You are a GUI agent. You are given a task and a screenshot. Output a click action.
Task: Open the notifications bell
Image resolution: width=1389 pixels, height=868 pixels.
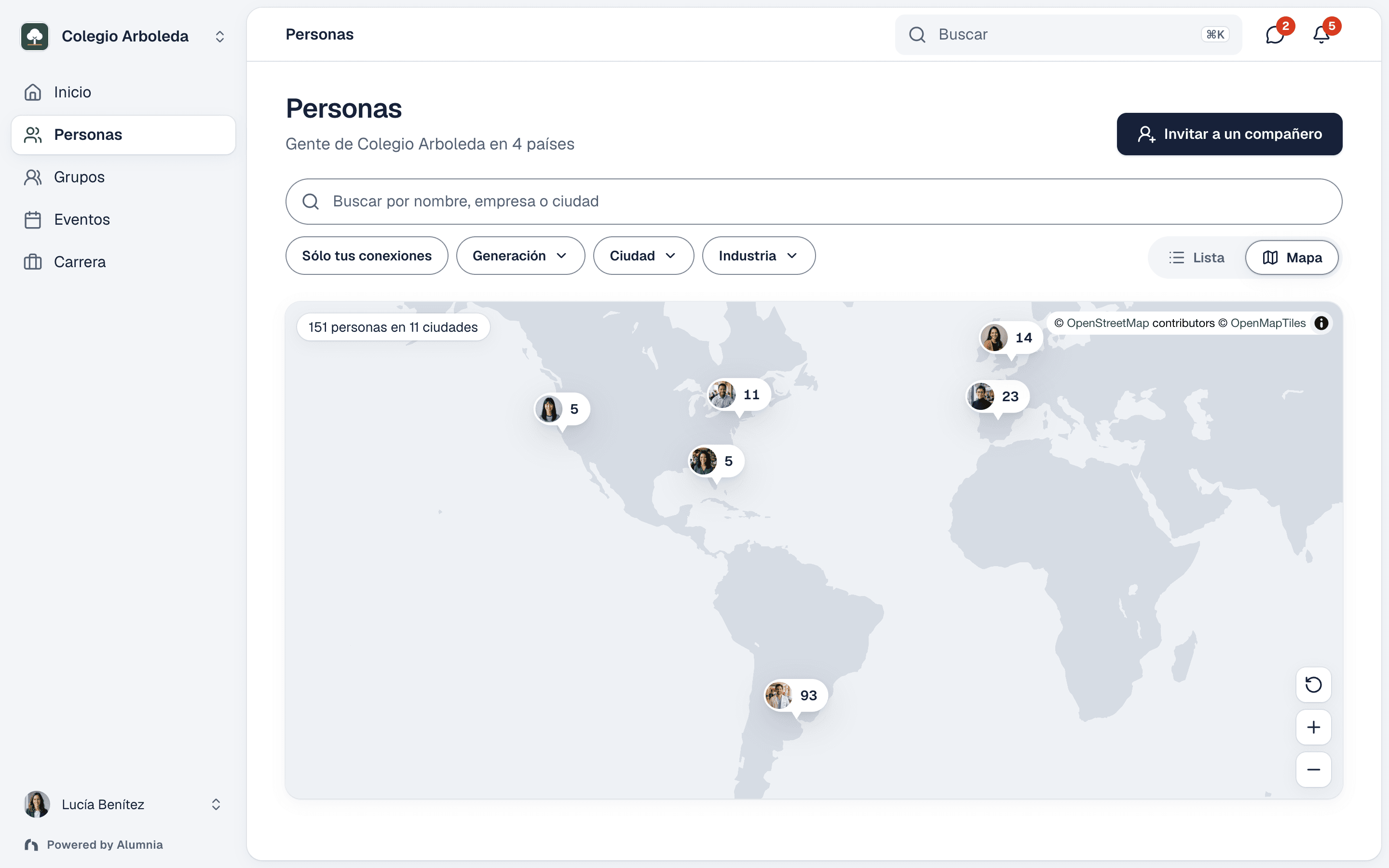[1321, 35]
